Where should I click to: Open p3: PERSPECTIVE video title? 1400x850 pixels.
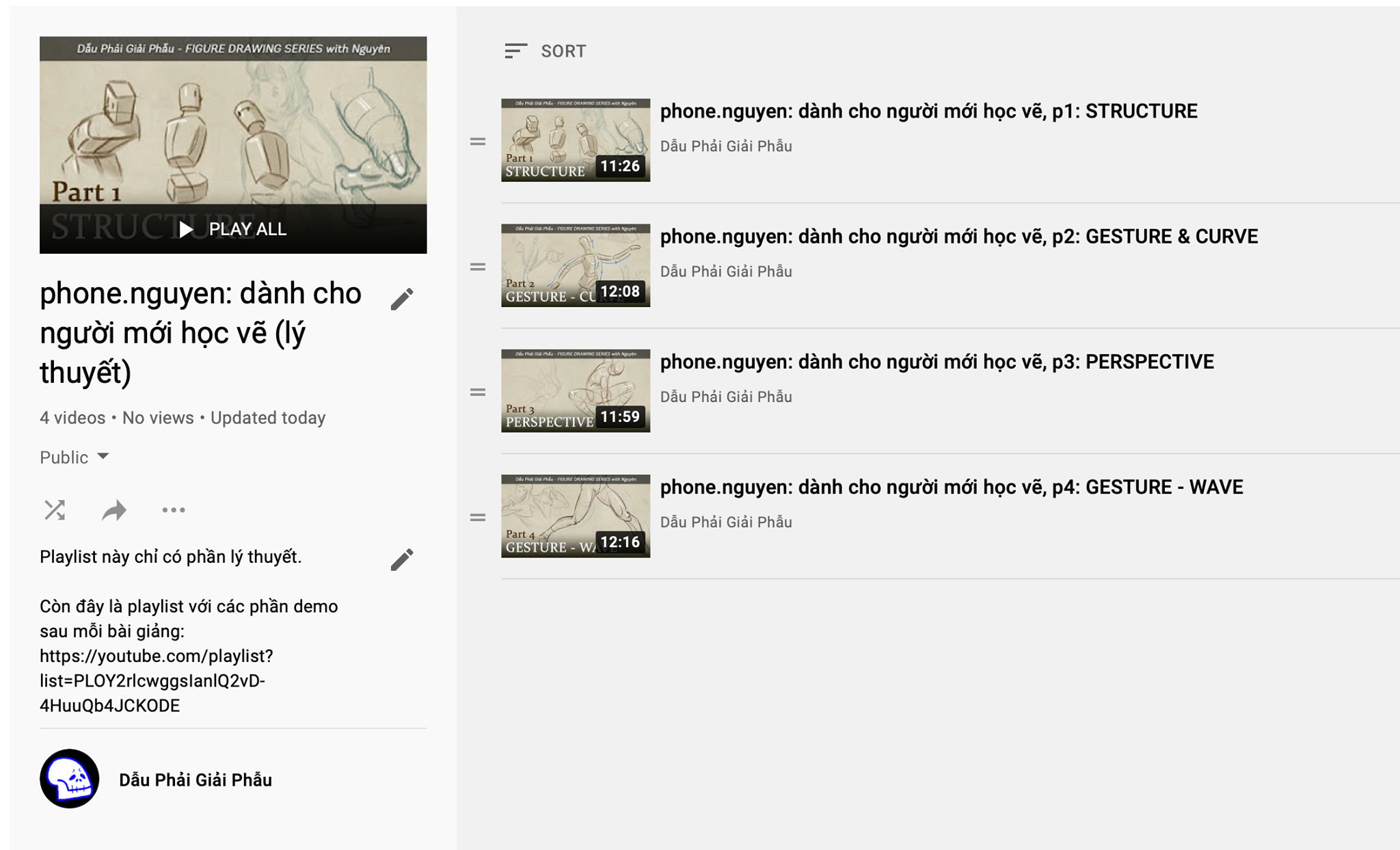[x=937, y=362]
